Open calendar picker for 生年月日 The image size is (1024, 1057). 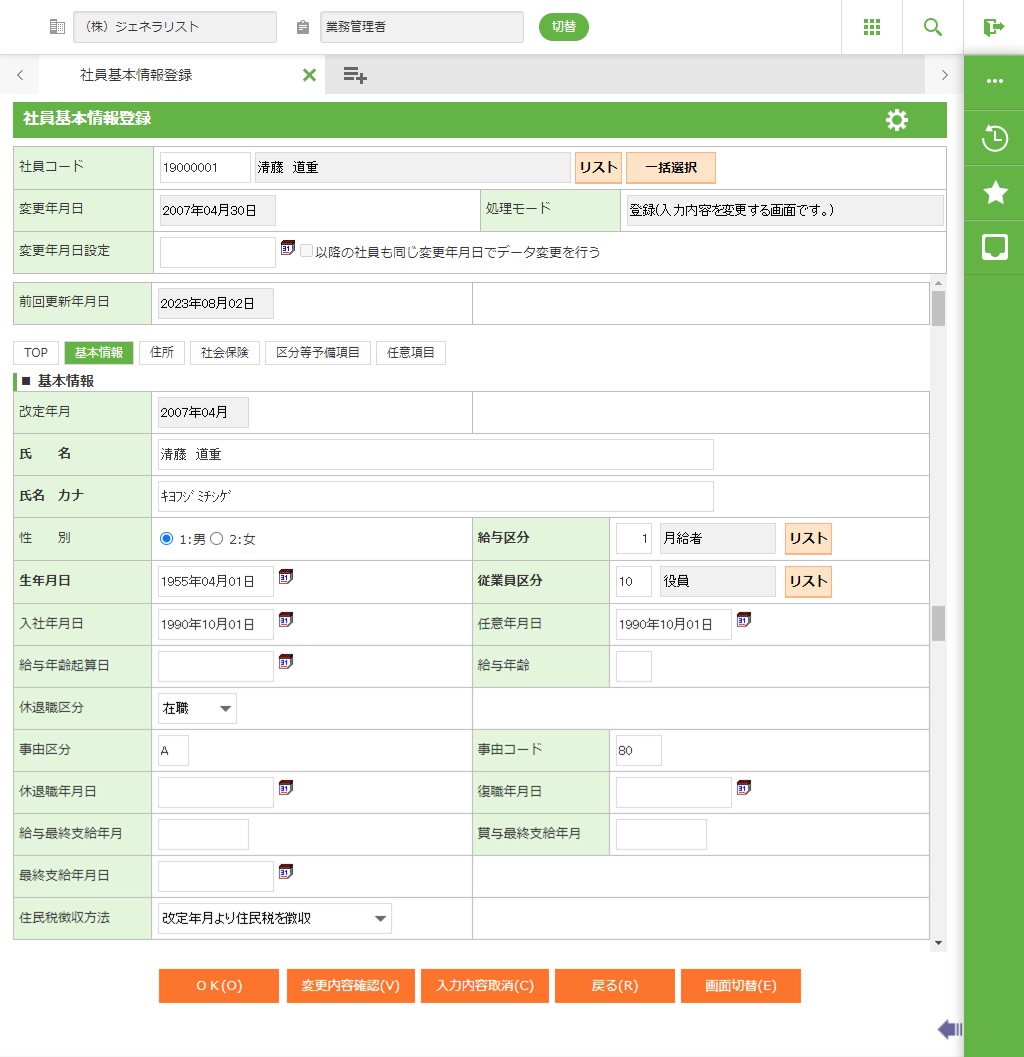[286, 577]
